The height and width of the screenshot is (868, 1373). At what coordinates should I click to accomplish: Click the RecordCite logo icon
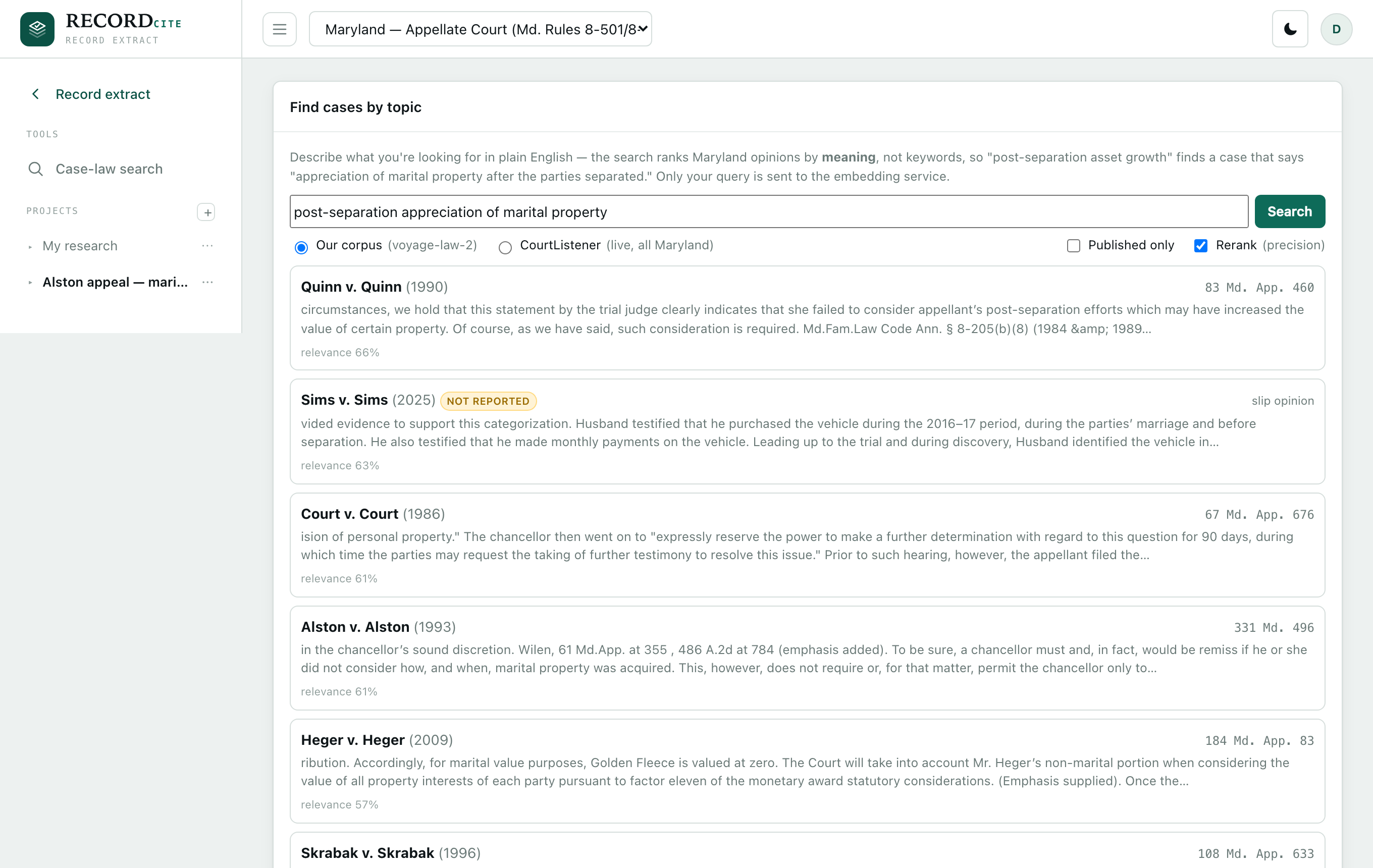37,29
